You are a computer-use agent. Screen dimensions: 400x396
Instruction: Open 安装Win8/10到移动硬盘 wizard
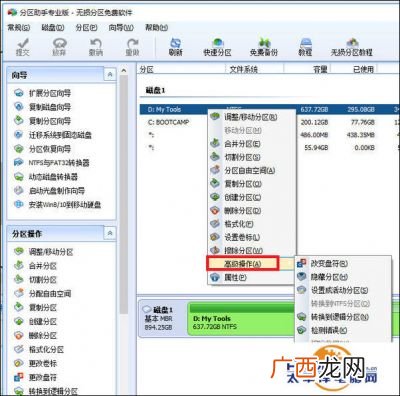point(57,205)
